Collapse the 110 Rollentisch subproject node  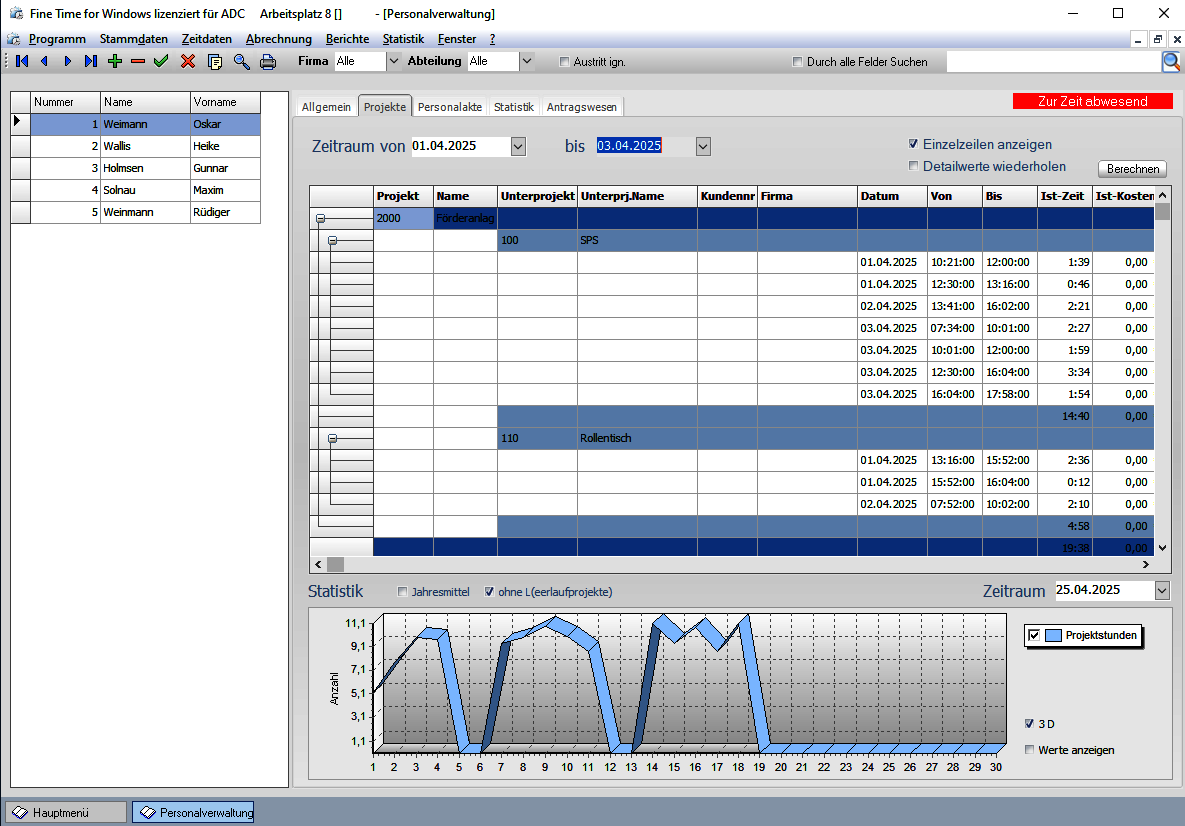pos(333,438)
